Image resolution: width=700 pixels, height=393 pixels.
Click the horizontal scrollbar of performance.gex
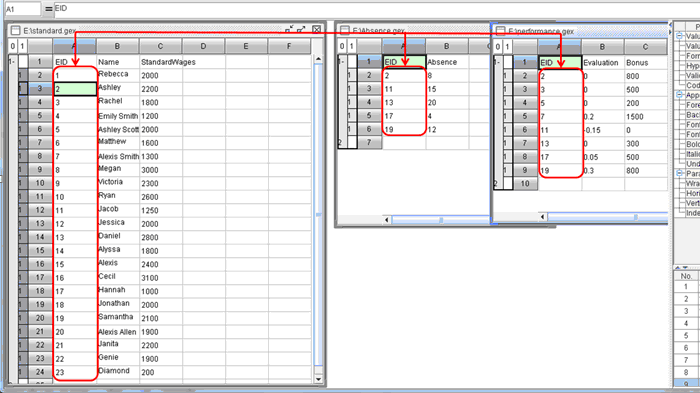coord(607,217)
